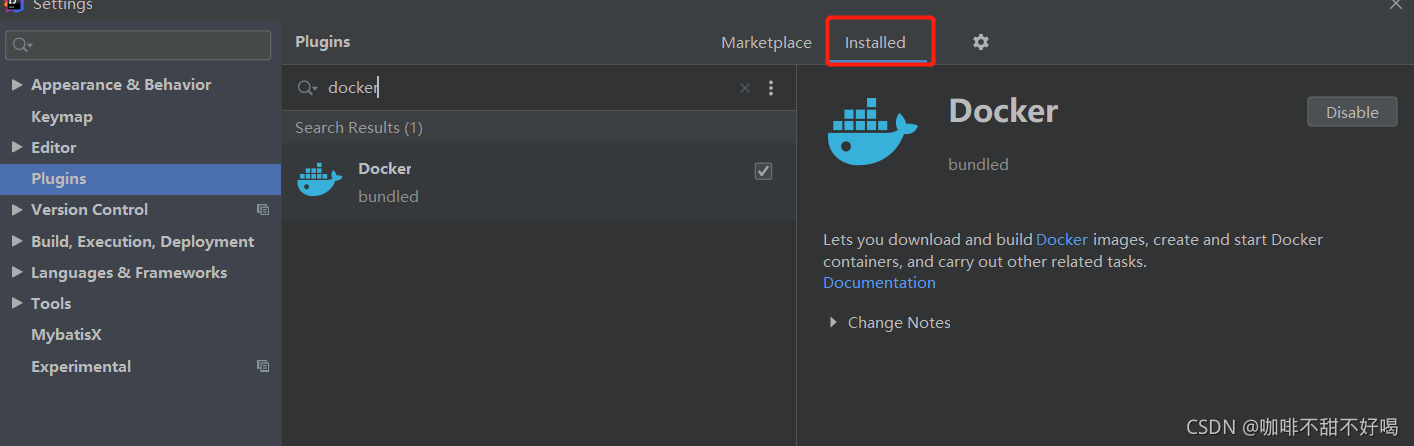Switch to the Installed tab

click(875, 43)
